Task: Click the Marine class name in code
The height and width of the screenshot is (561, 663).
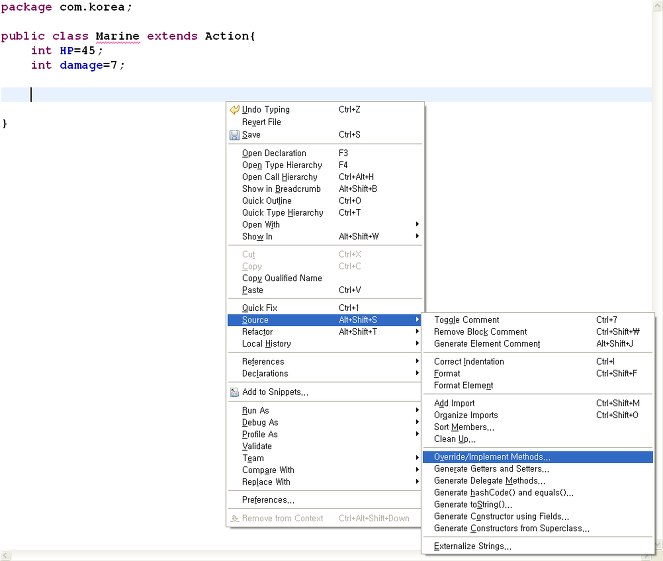Action: 118,36
